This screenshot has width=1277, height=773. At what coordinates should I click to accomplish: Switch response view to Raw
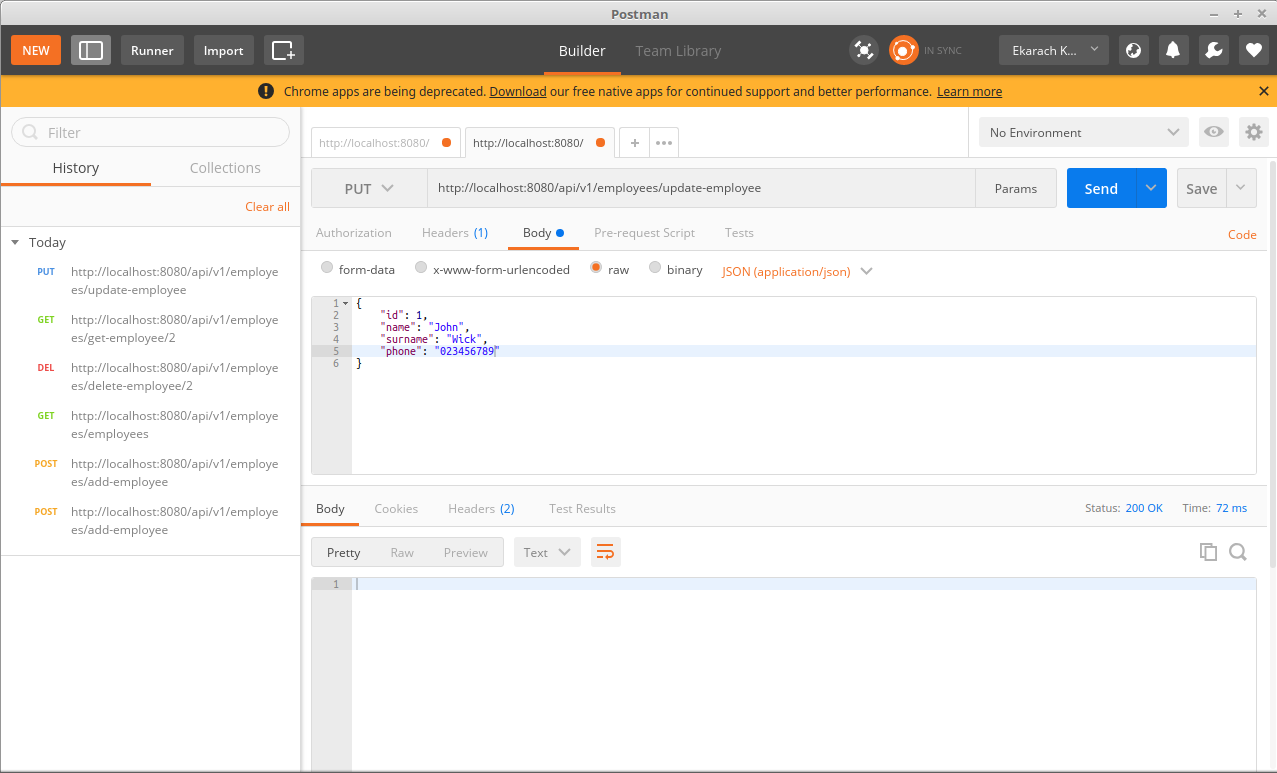click(x=402, y=552)
